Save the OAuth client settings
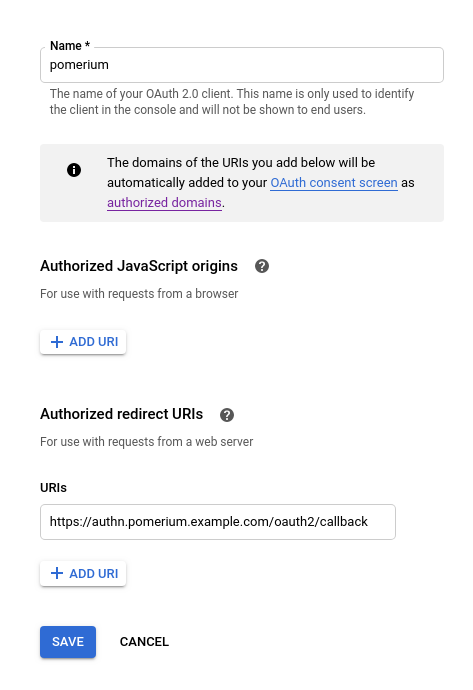This screenshot has width=473, height=690. [x=68, y=642]
